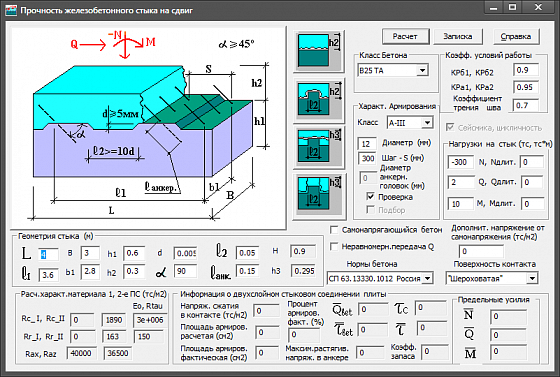Select the flat joint type icon with h2

(319, 51)
